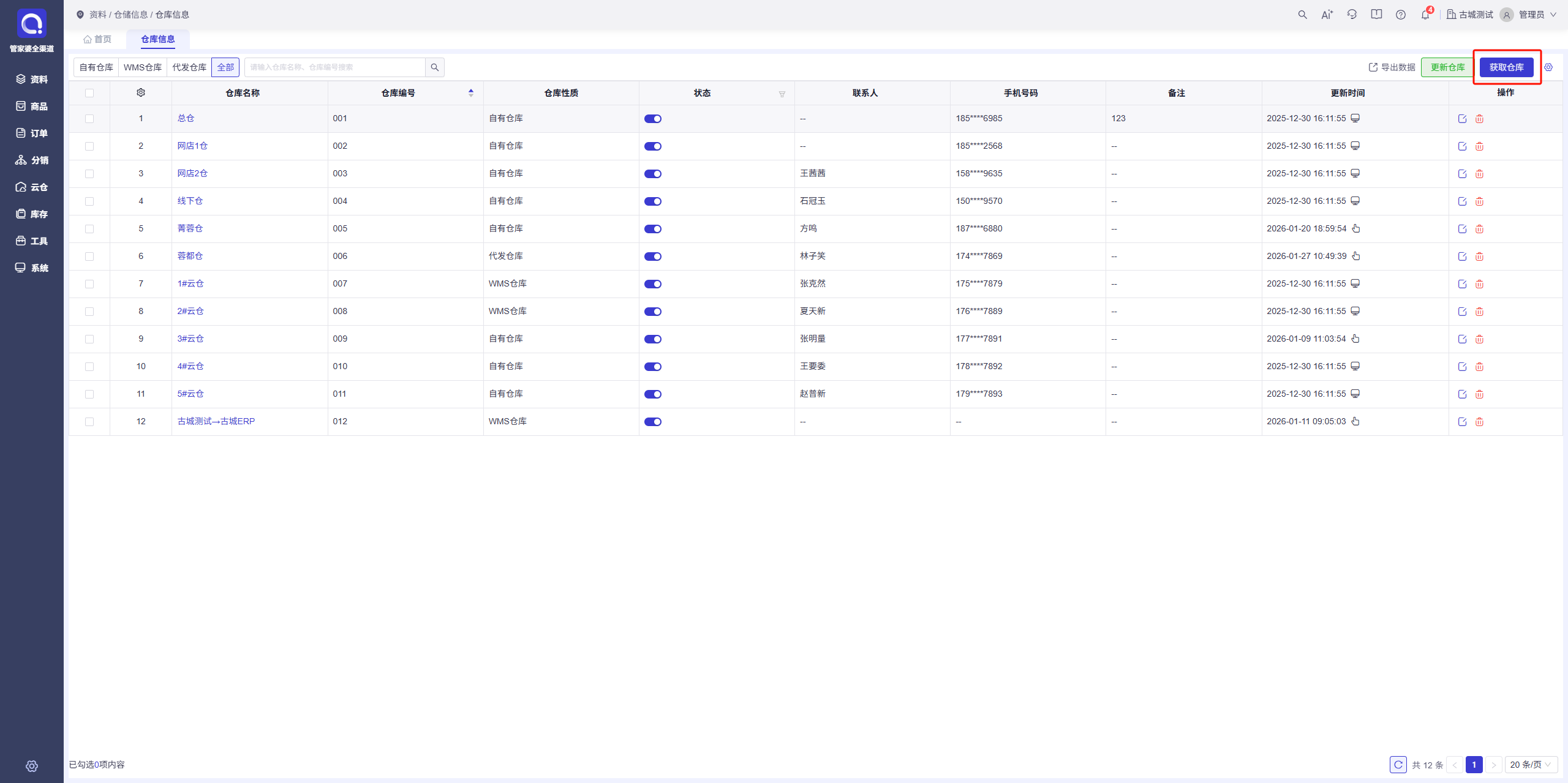Image resolution: width=1568 pixels, height=783 pixels.
Task: Click the refresh icon in pagination bar
Action: 1398,765
